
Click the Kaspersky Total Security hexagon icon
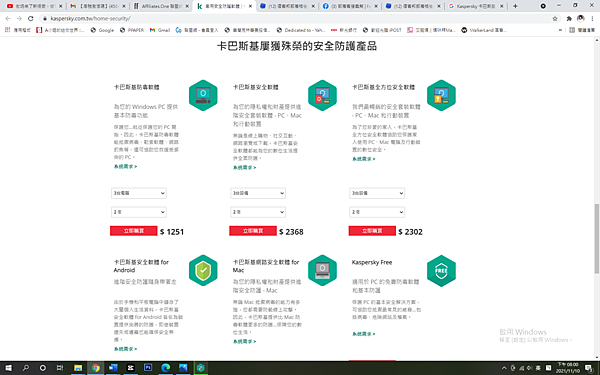point(441,95)
